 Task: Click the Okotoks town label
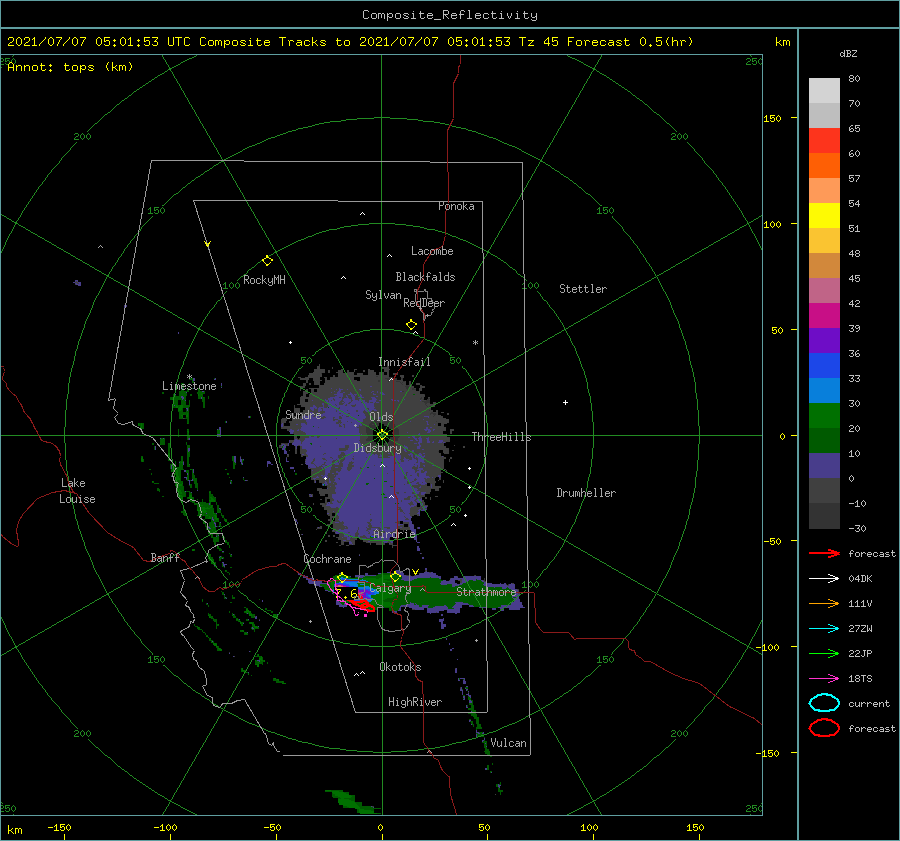click(400, 667)
